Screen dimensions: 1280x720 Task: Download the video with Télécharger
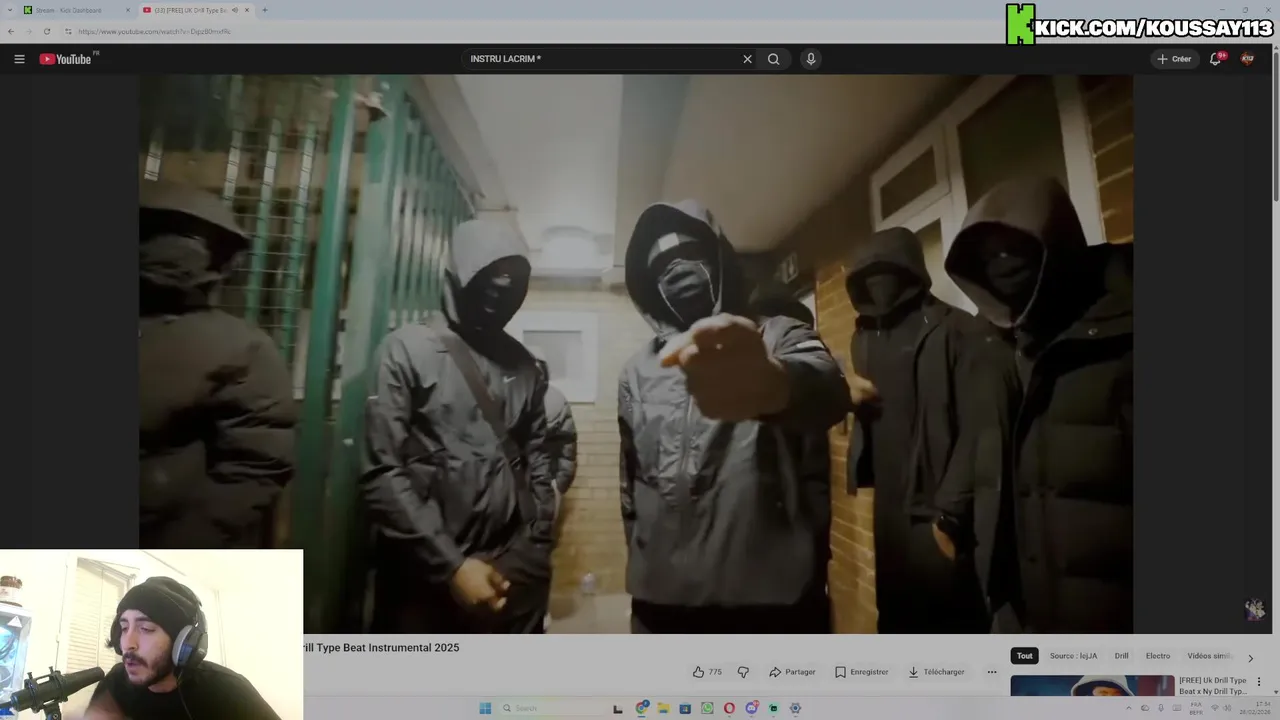[x=936, y=672]
